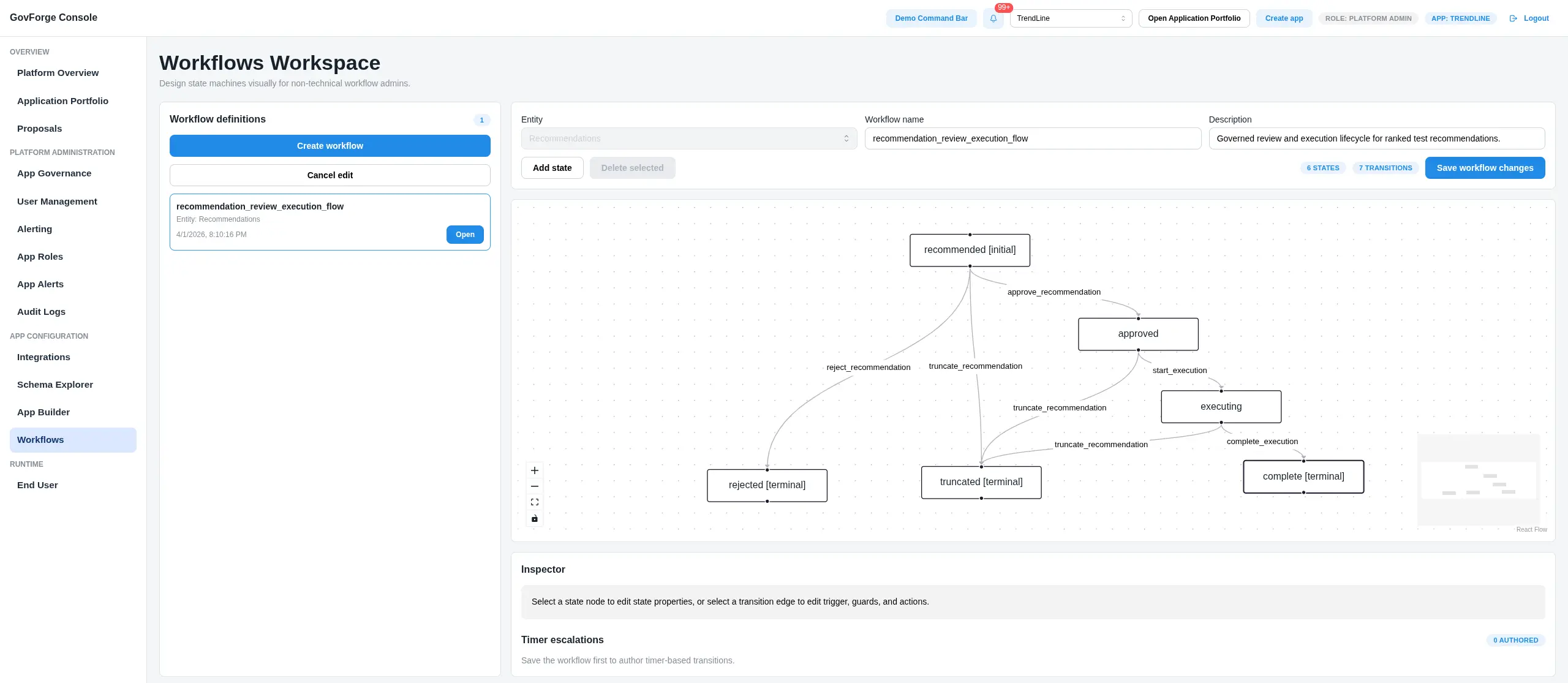Click the Create workflow button
The image size is (1568, 683).
[x=330, y=146]
